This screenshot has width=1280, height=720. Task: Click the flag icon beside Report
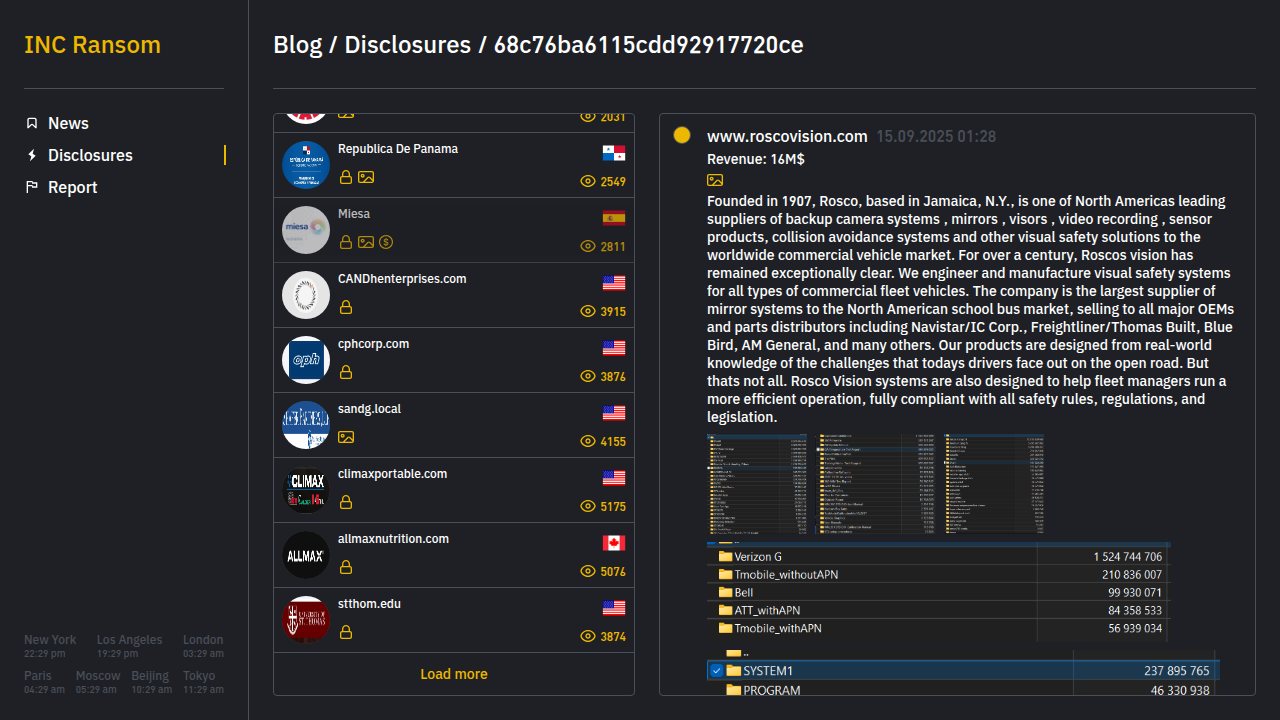32,187
